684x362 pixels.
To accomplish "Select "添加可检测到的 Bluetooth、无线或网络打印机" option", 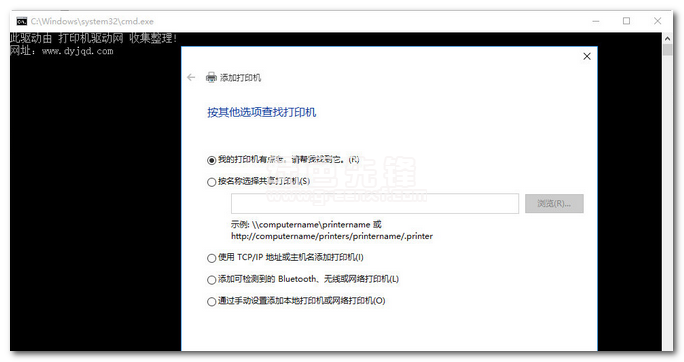I will [x=212, y=280].
